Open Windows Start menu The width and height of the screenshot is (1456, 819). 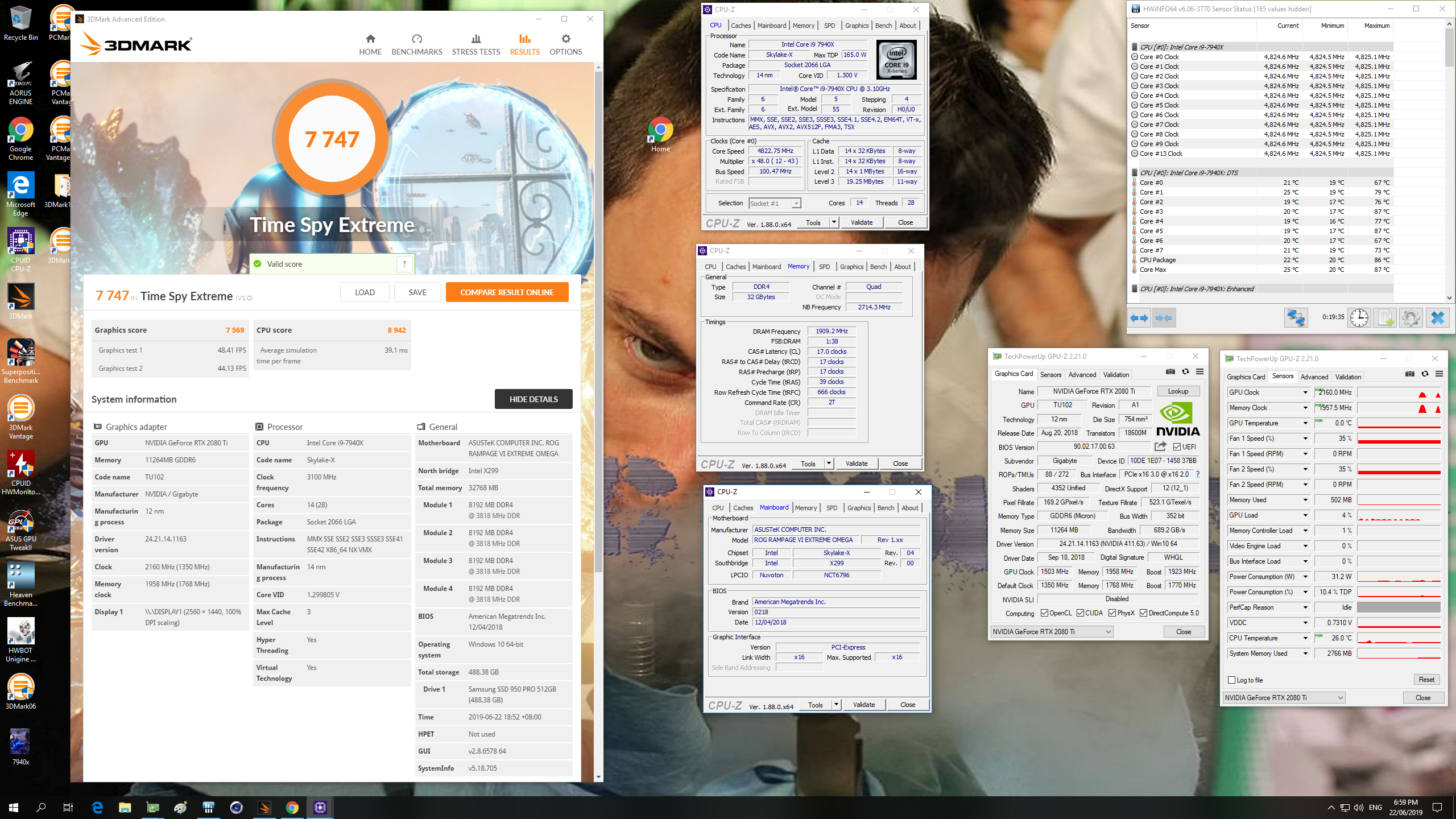14,808
